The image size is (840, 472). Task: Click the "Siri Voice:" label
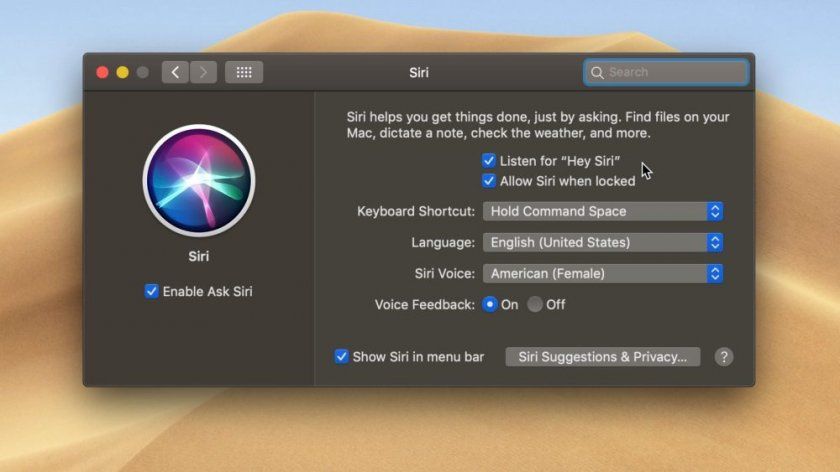(445, 273)
